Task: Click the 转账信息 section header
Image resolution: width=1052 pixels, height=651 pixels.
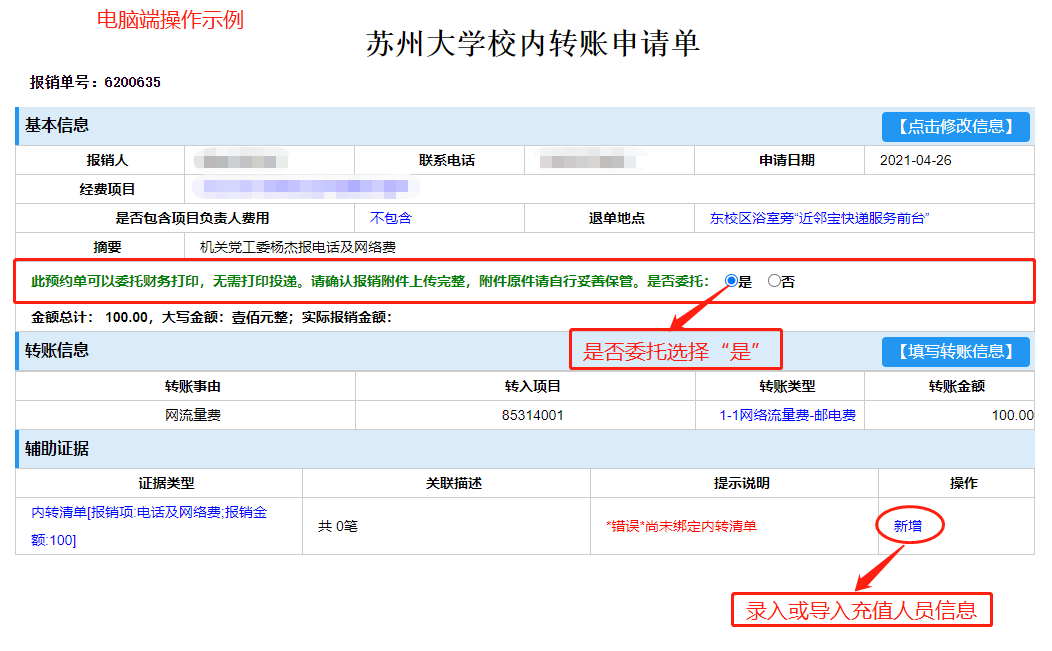Action: (x=57, y=350)
